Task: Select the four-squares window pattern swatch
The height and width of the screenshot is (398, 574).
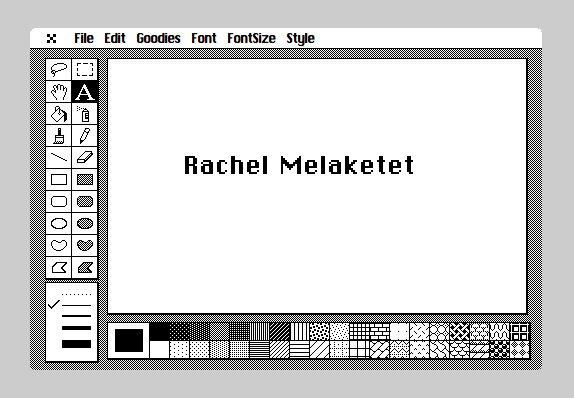Action: 519,331
